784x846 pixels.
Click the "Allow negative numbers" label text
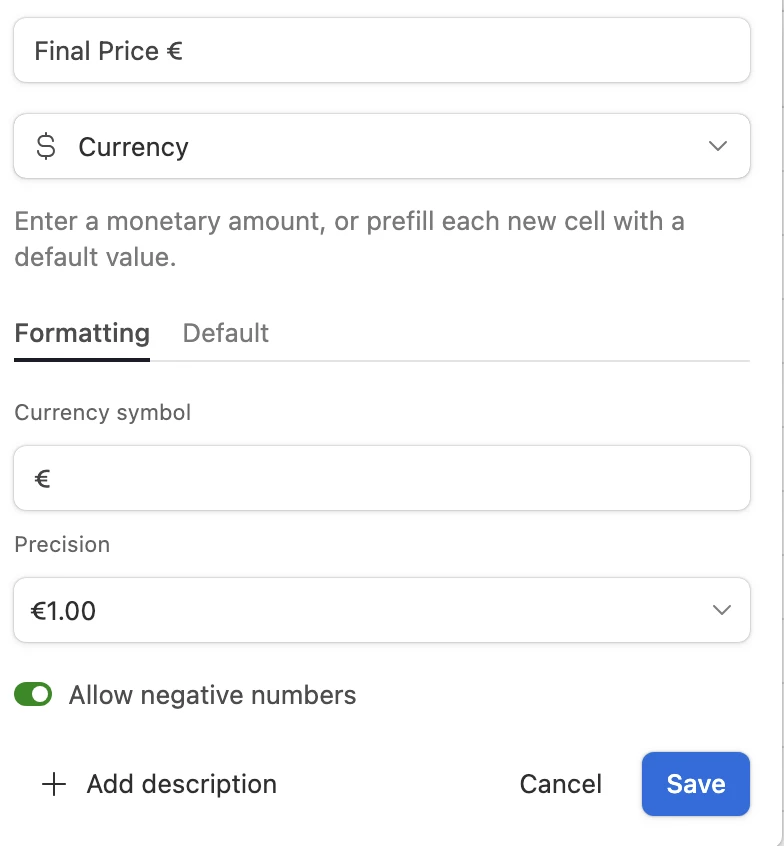[x=212, y=695]
